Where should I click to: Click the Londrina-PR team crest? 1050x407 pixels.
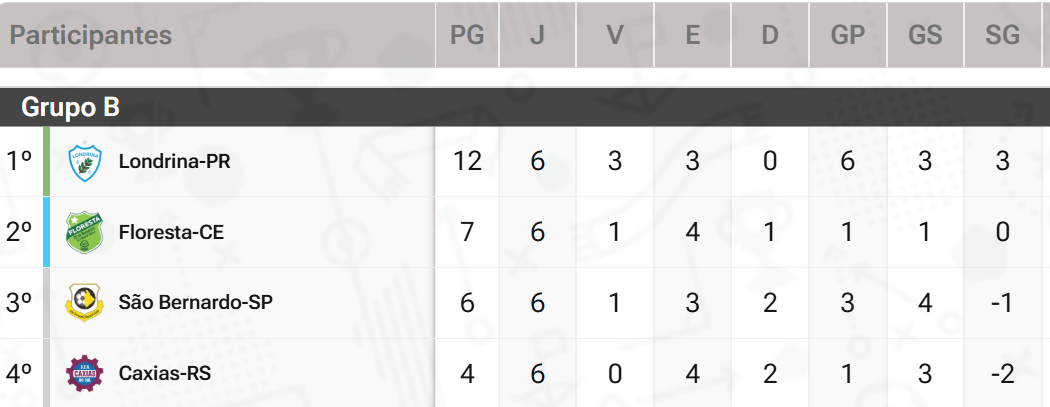click(83, 162)
